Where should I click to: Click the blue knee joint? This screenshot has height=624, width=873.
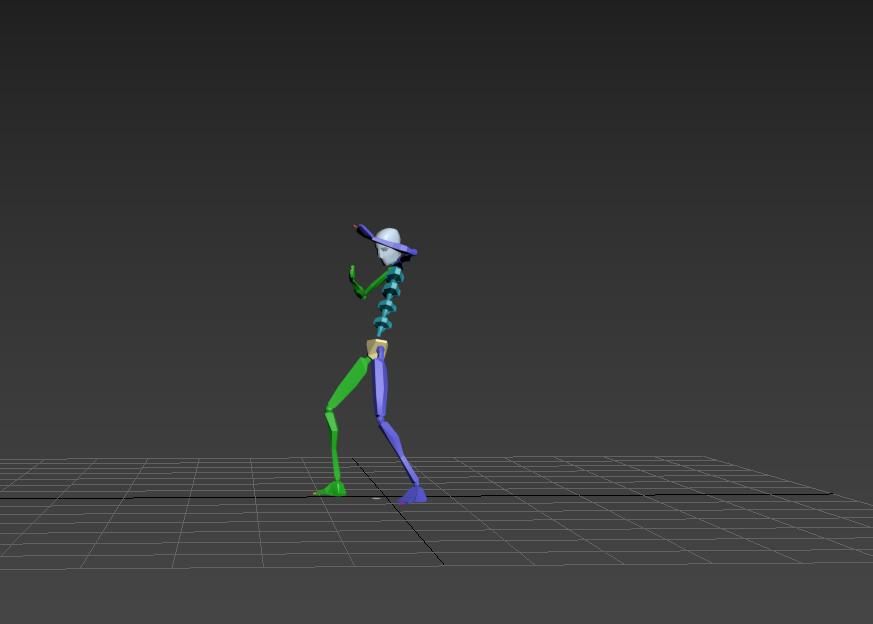[x=381, y=419]
